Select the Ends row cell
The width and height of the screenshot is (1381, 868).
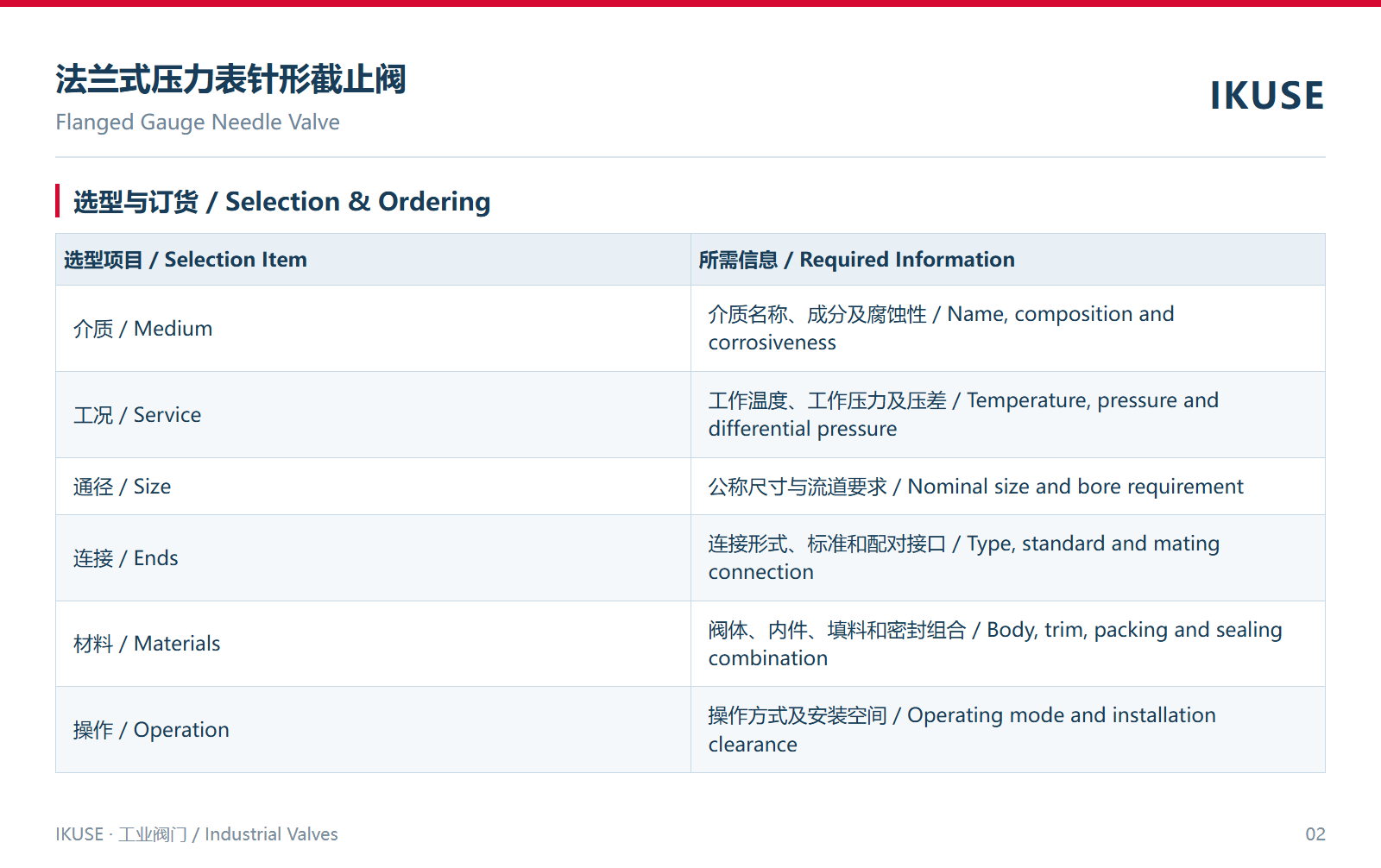[373, 558]
